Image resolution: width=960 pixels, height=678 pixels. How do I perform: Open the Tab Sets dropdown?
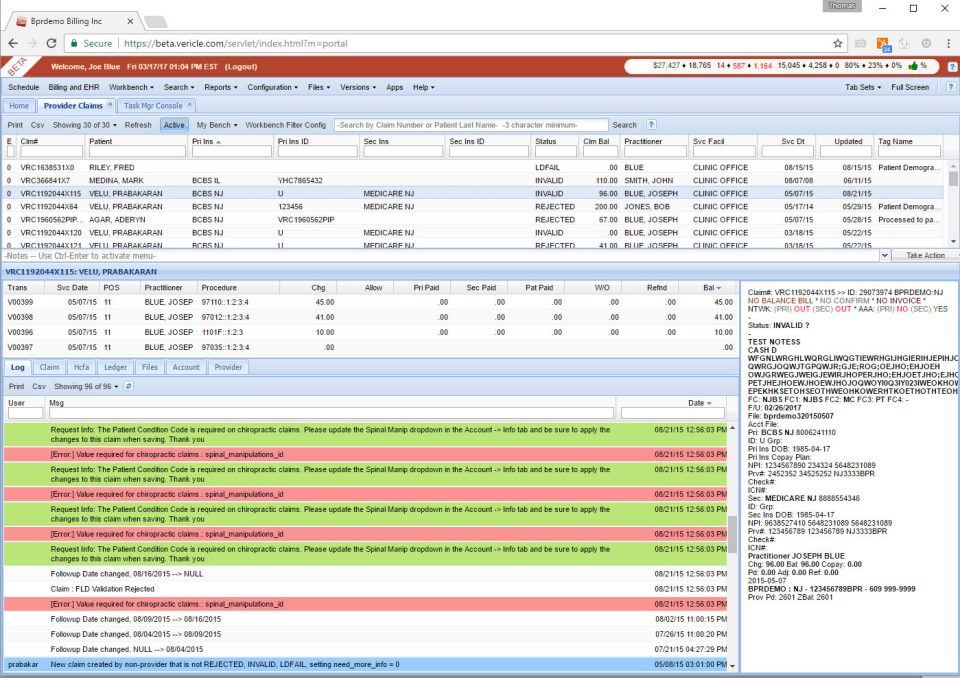pyautogui.click(x=860, y=87)
